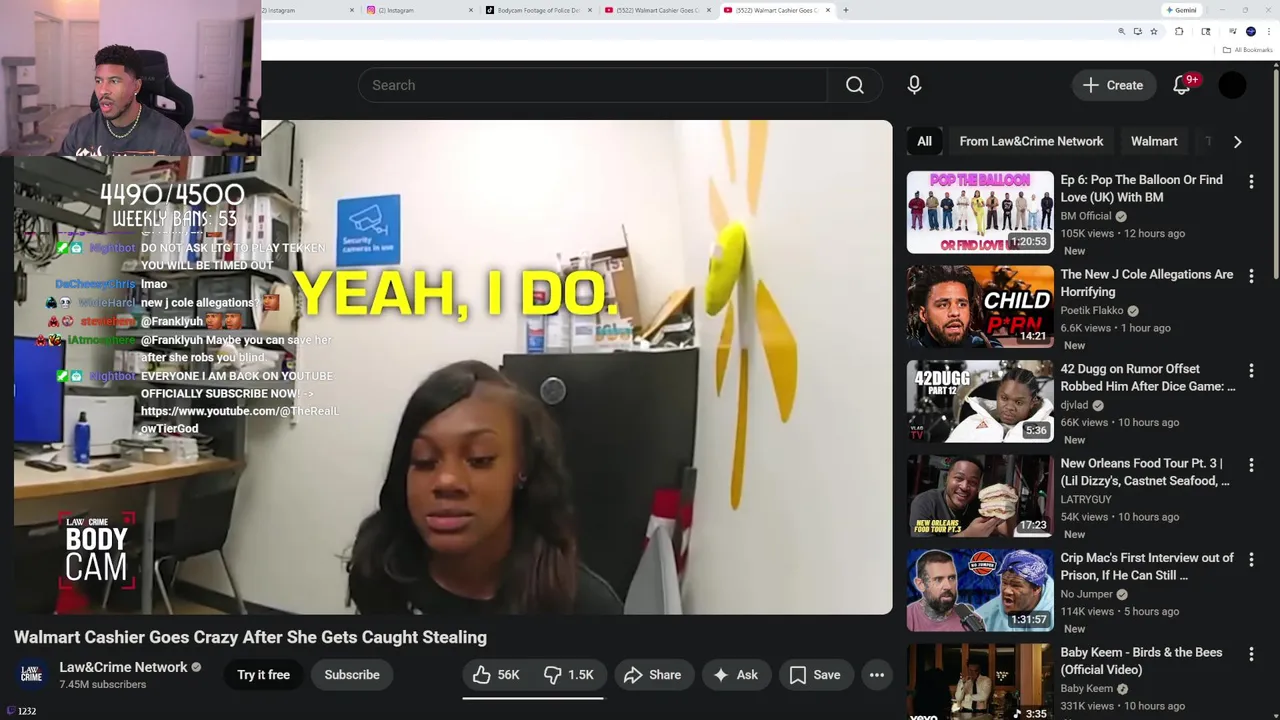The width and height of the screenshot is (1280, 720).
Task: Save video to playlist
Action: (x=815, y=675)
